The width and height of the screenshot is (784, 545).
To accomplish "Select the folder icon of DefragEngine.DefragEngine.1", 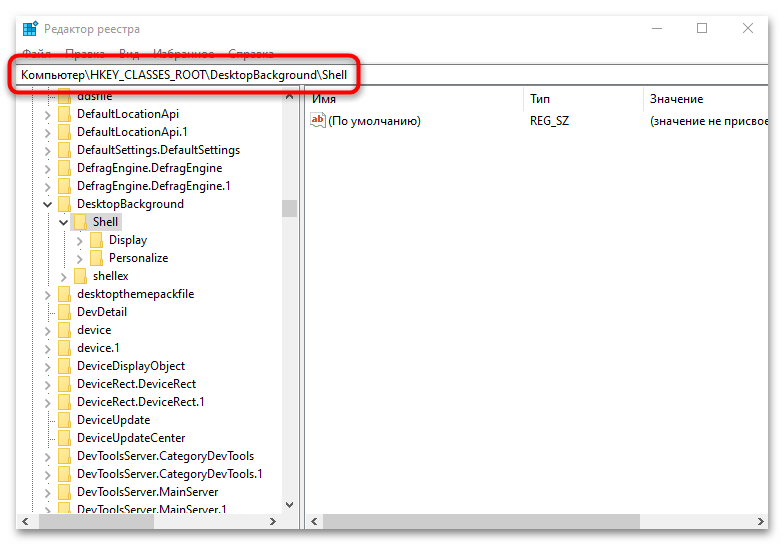I will click(64, 186).
